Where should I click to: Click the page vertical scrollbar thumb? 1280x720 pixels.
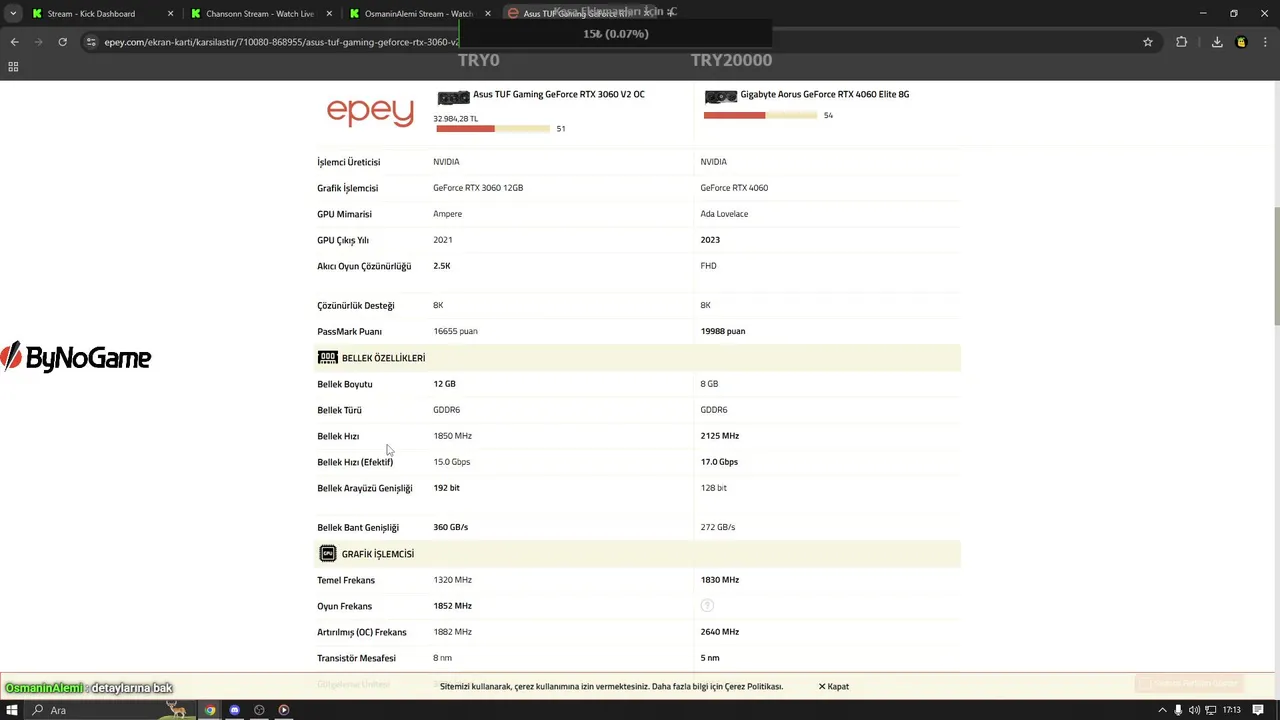click(x=1275, y=265)
